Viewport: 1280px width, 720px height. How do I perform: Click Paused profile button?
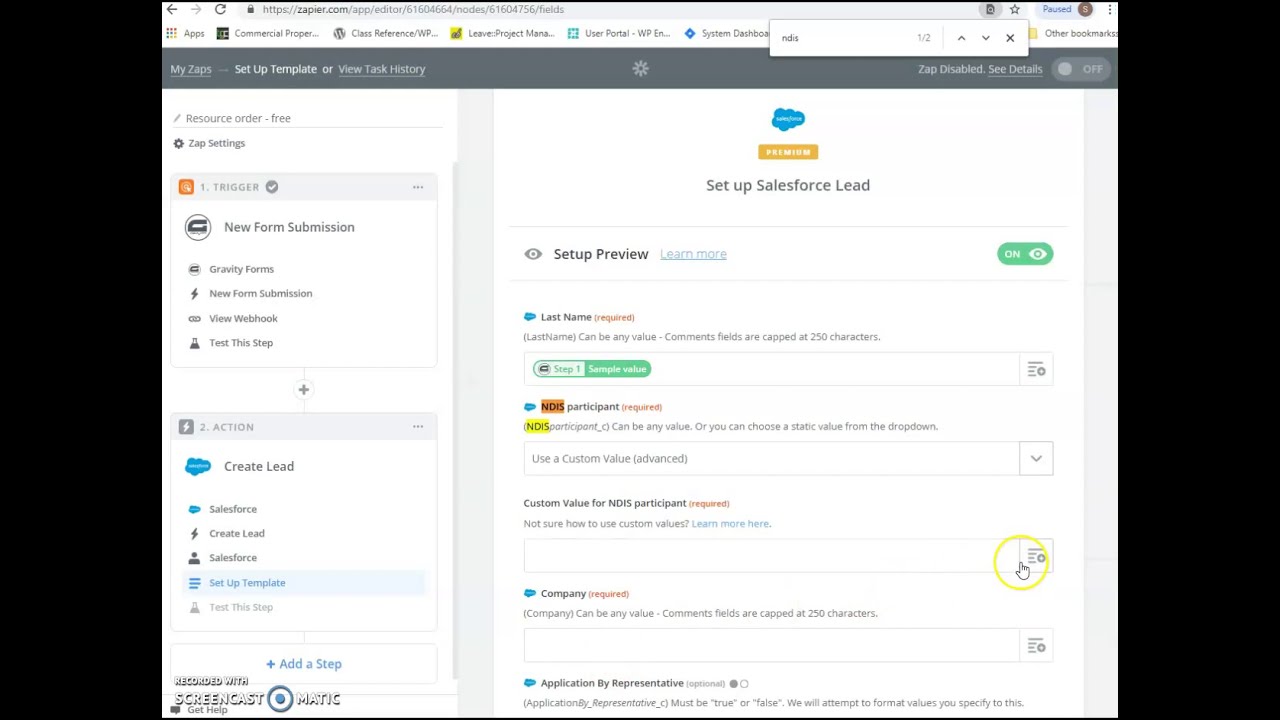pyautogui.click(x=1066, y=9)
